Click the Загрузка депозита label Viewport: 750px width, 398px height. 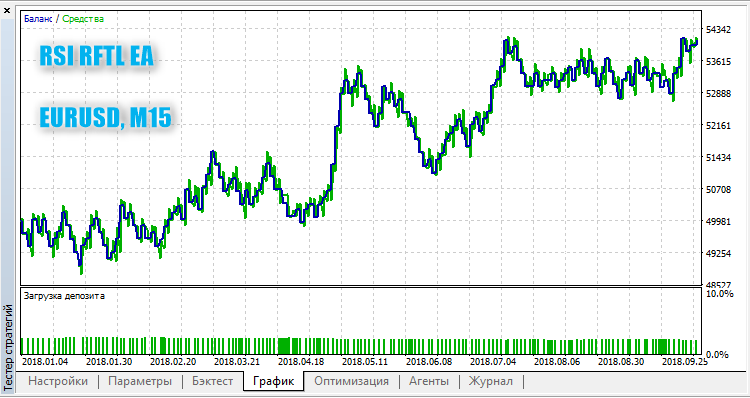coord(64,296)
